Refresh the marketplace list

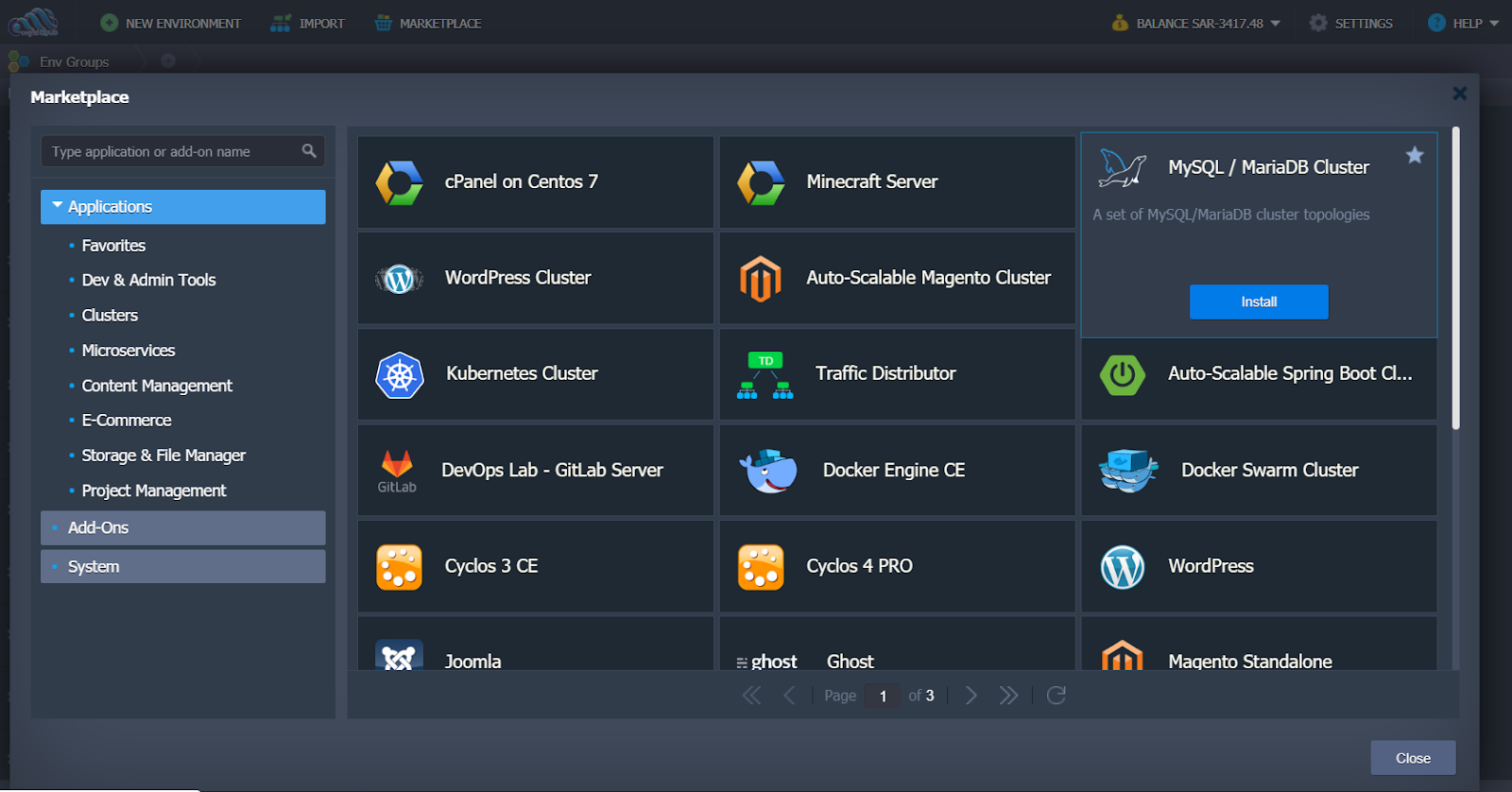pos(1057,696)
